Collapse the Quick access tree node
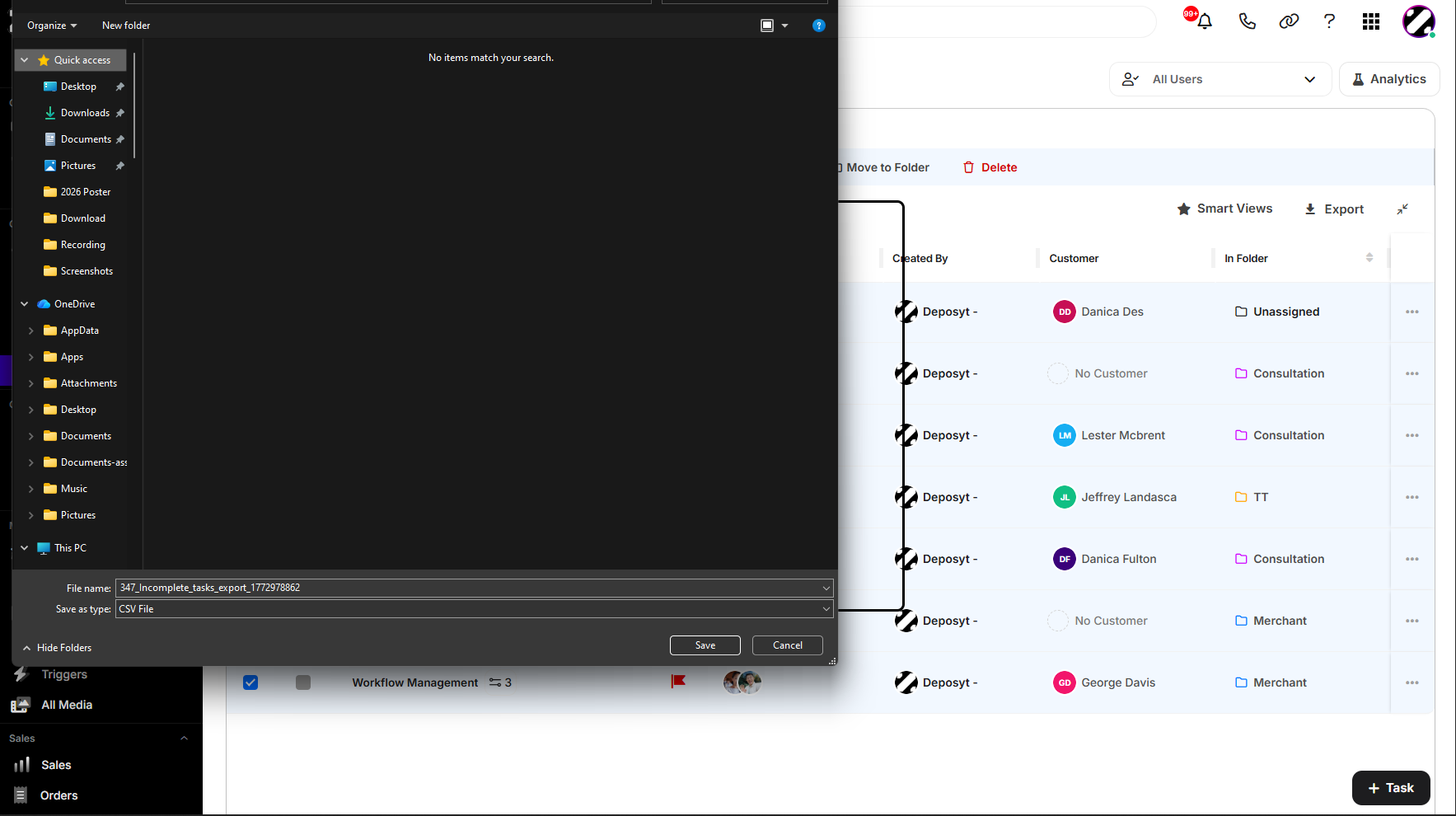The width and height of the screenshot is (1456, 816). coord(25,60)
